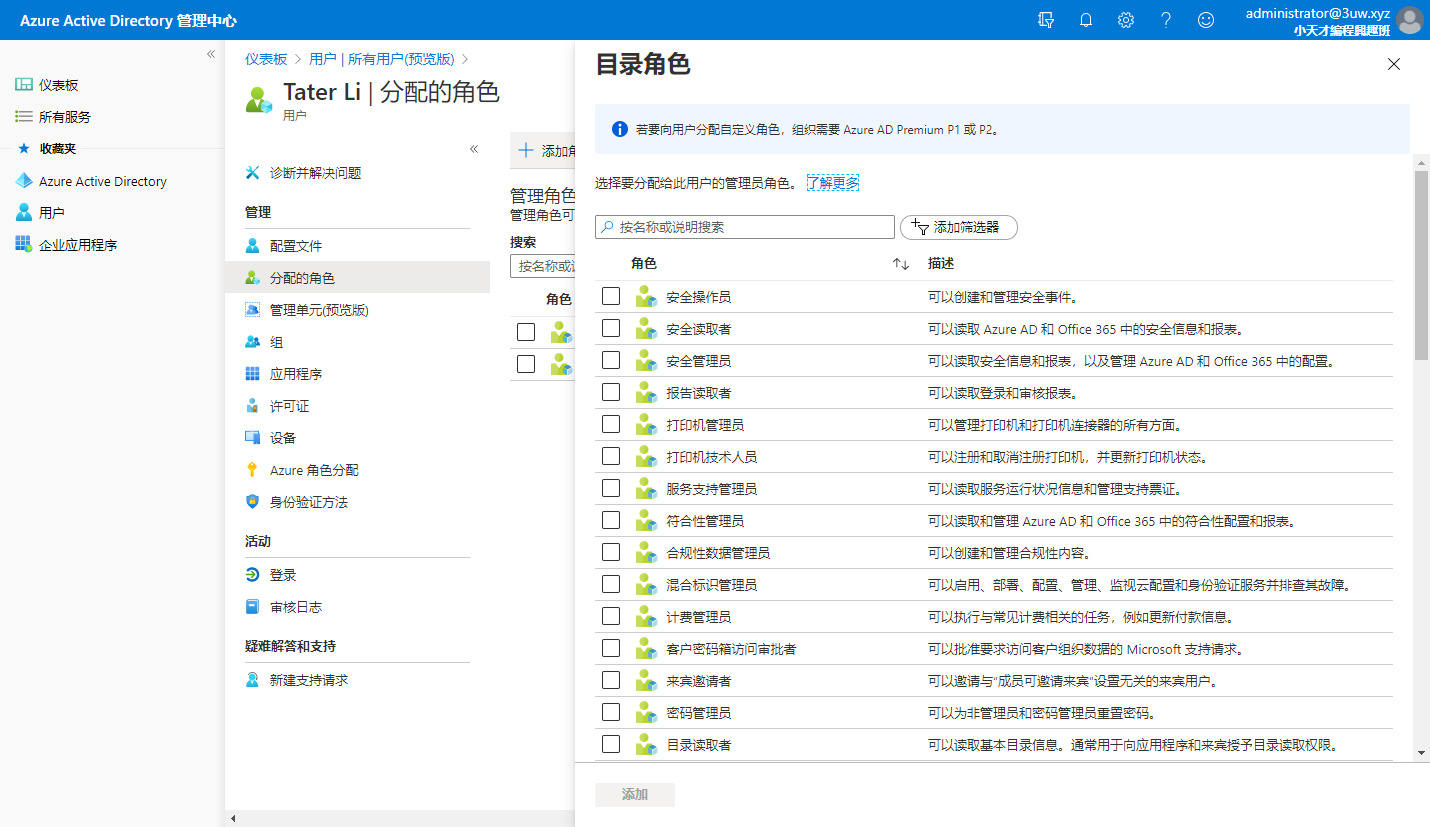Click the 描述 column header
Screen dimensions: 1430x827
point(941,264)
